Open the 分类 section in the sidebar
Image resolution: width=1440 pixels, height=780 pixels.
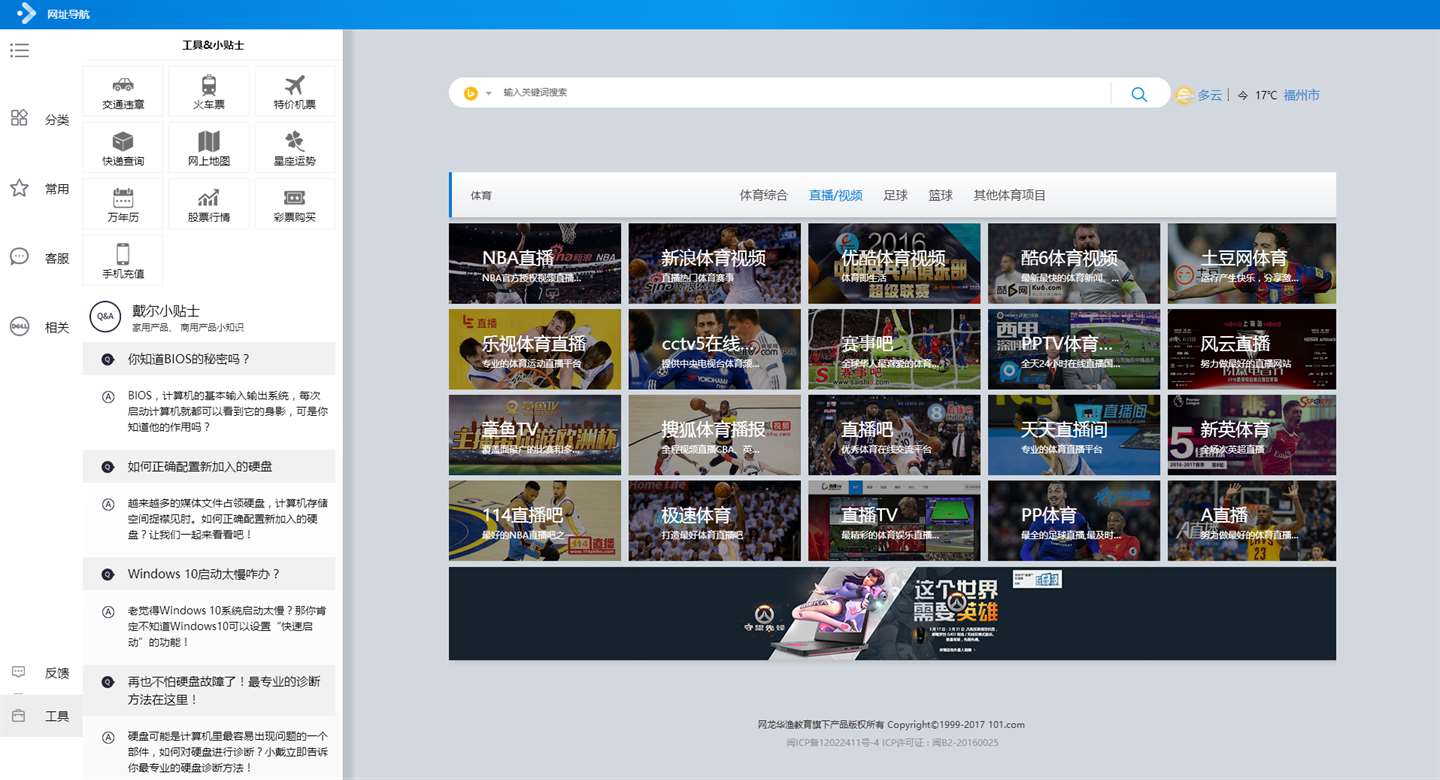coord(40,119)
